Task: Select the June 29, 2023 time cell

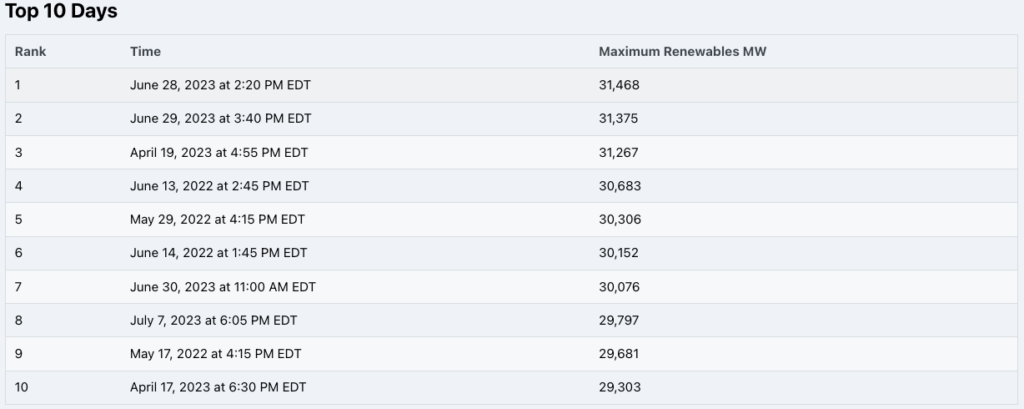Action: point(221,118)
